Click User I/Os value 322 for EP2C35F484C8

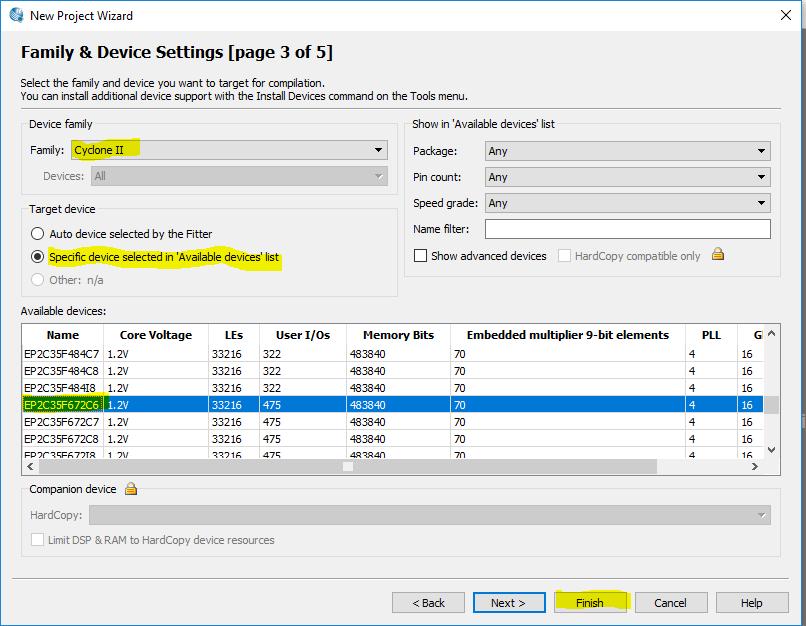coord(272,371)
